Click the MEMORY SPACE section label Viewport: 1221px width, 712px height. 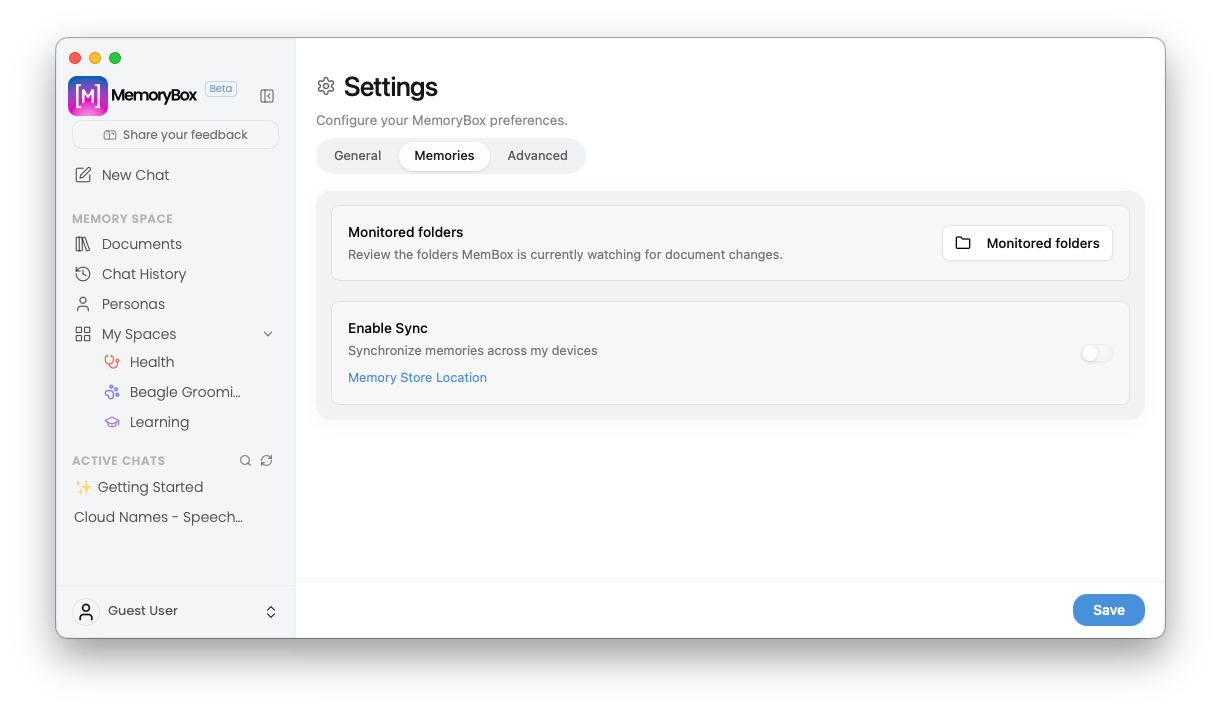(122, 219)
